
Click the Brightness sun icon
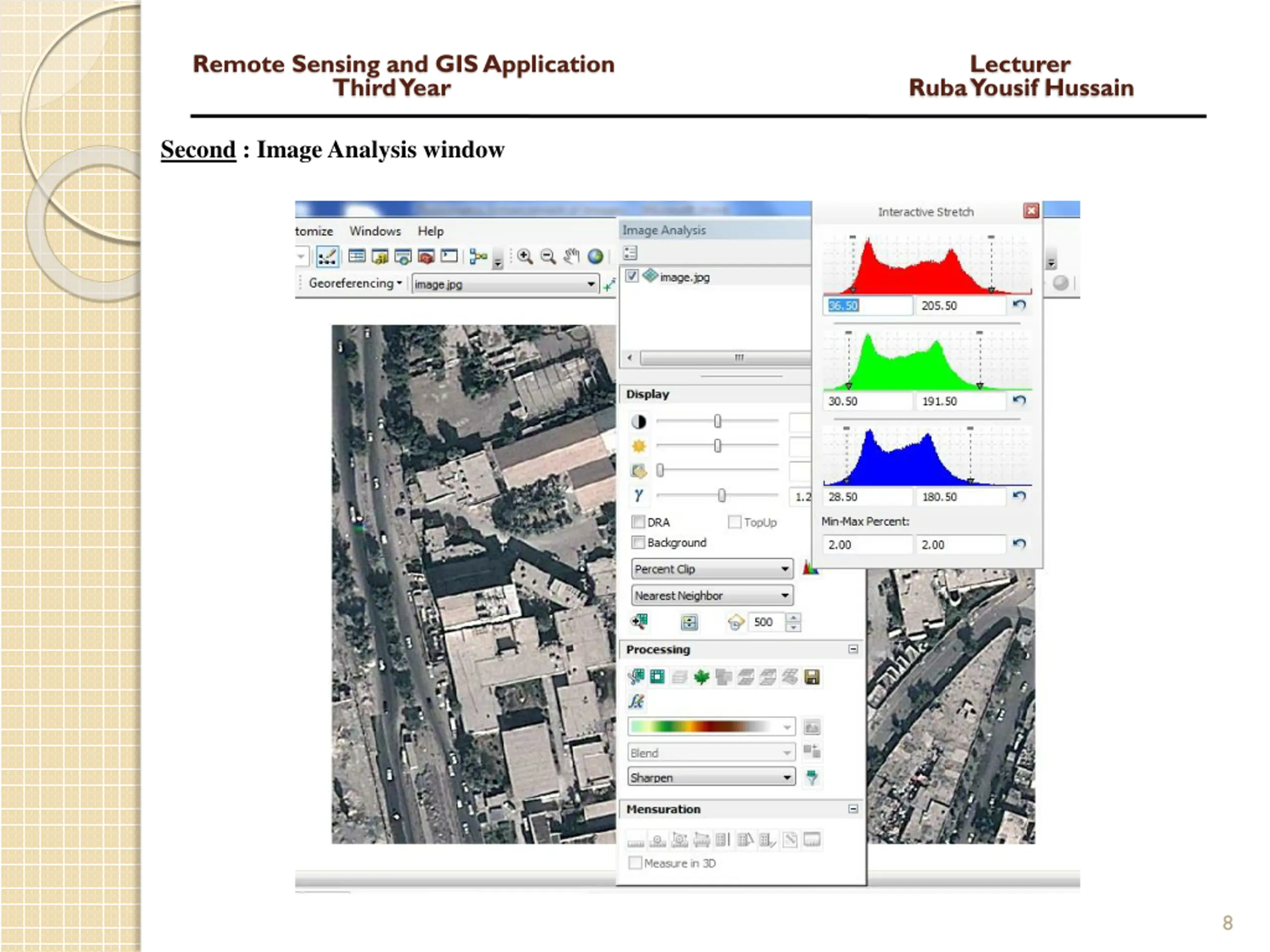(x=639, y=446)
